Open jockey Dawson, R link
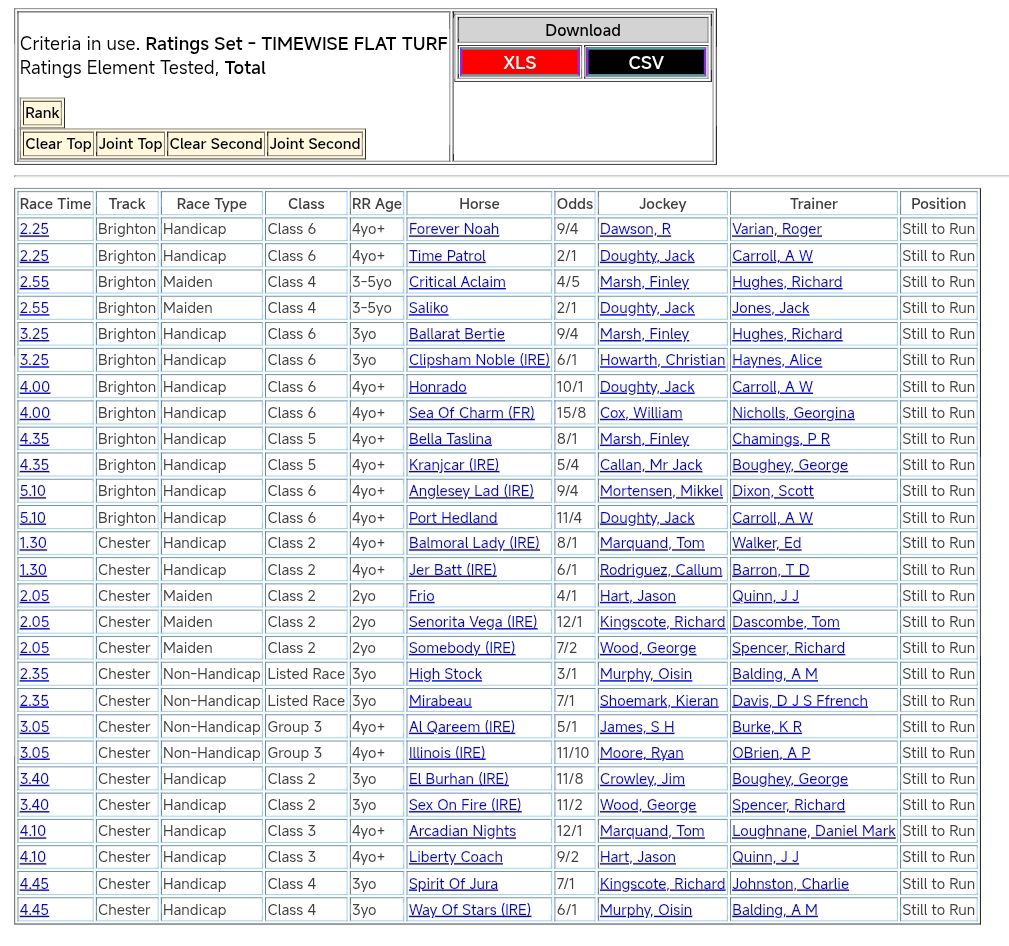 (635, 229)
